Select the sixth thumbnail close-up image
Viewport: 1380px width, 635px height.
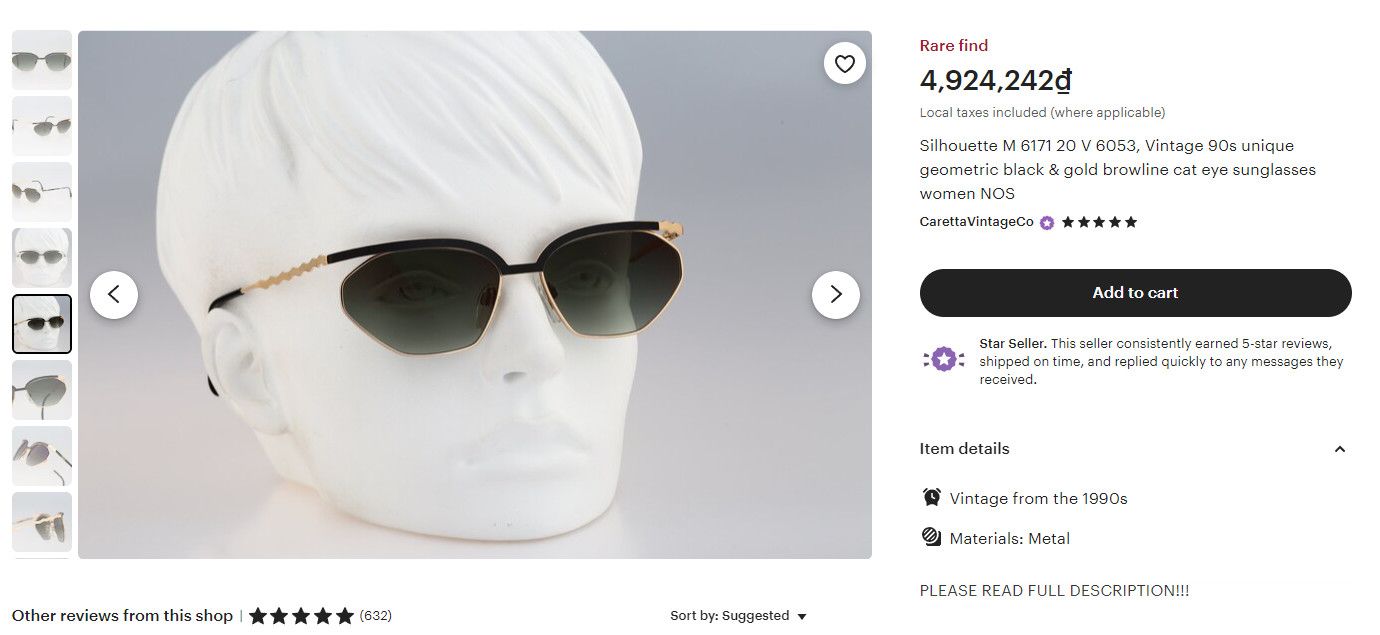point(42,390)
